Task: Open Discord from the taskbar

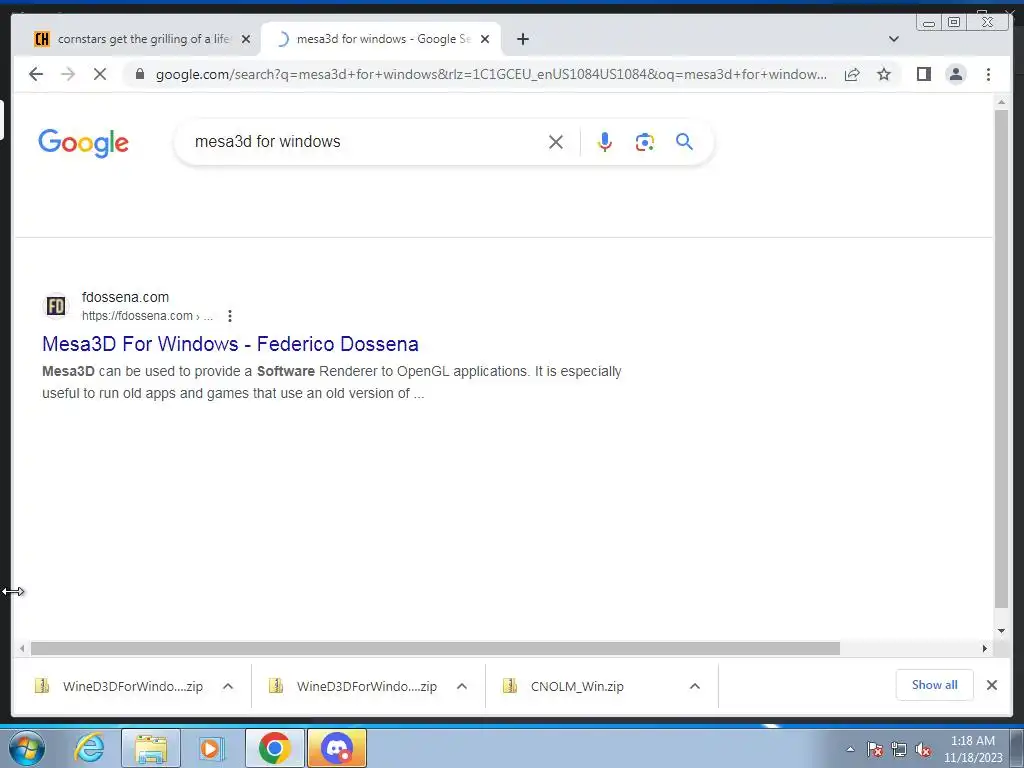Action: pyautogui.click(x=337, y=748)
